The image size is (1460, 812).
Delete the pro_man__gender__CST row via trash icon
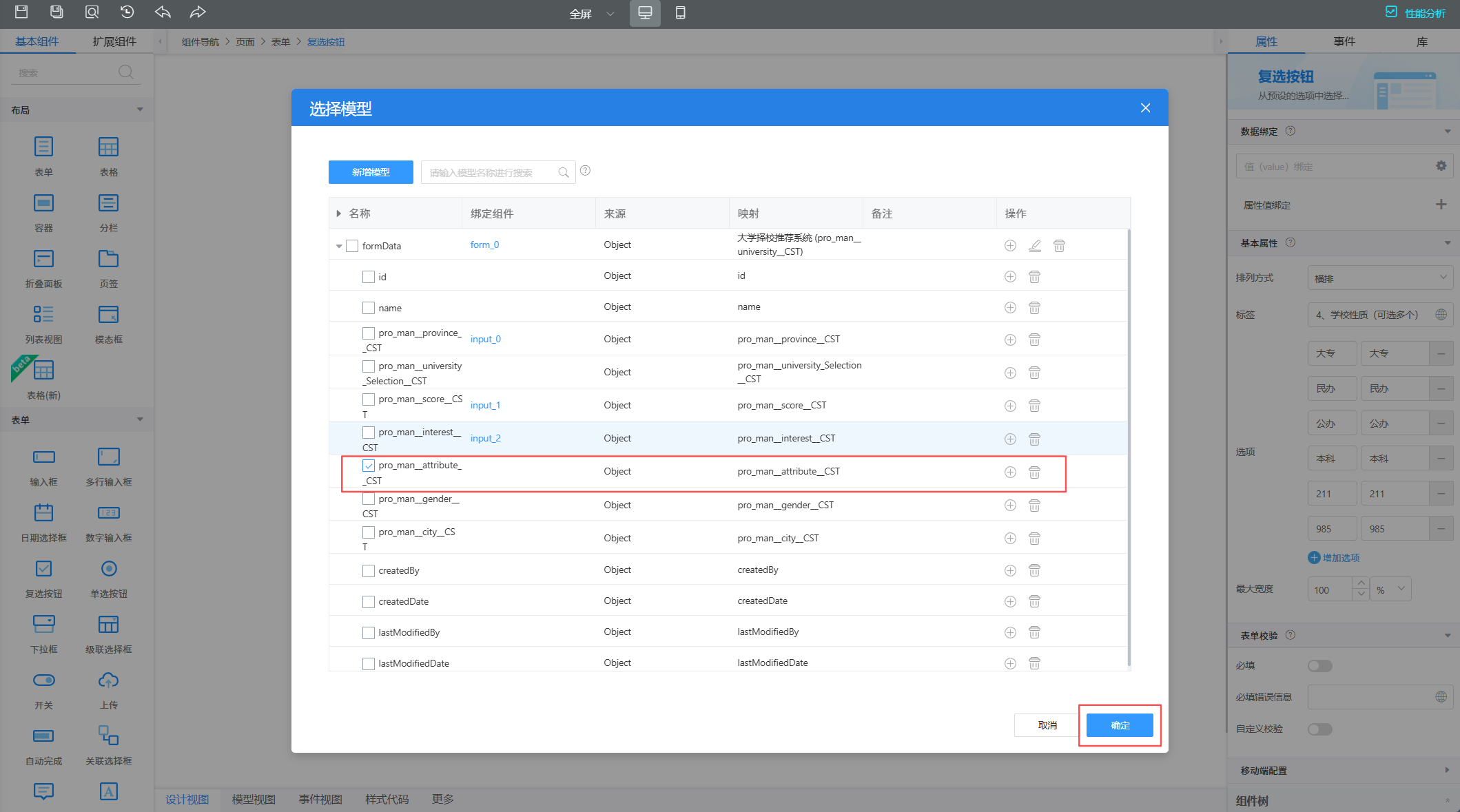[1034, 506]
